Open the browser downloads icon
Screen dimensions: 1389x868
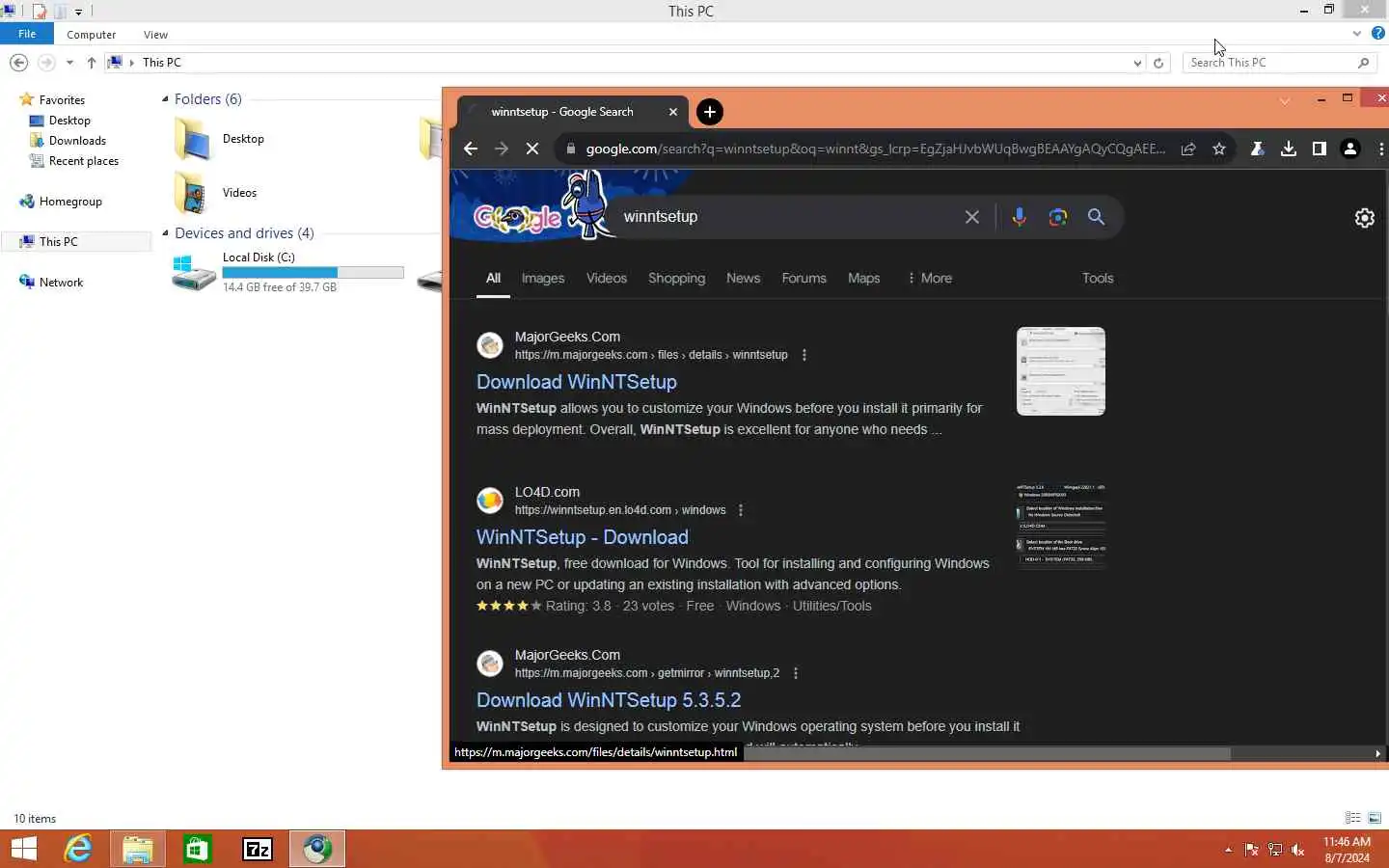click(x=1288, y=149)
